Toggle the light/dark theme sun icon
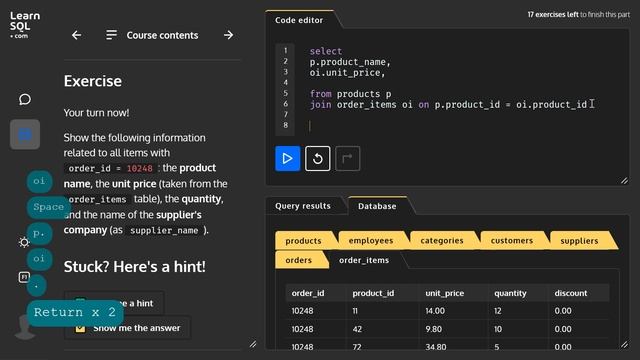This screenshot has width=640, height=360. [x=24, y=242]
